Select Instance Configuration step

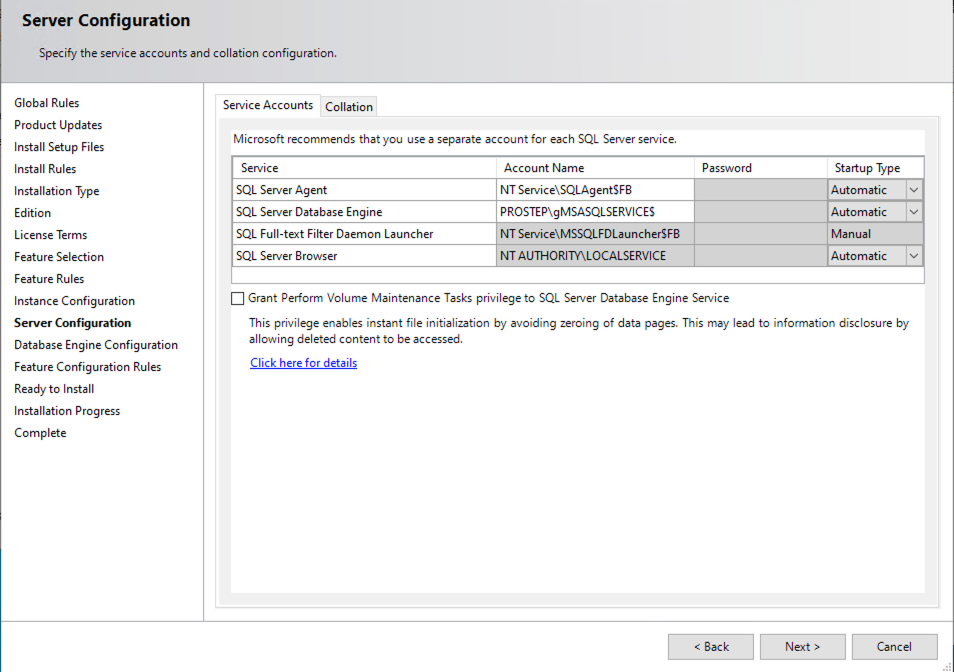click(x=74, y=301)
